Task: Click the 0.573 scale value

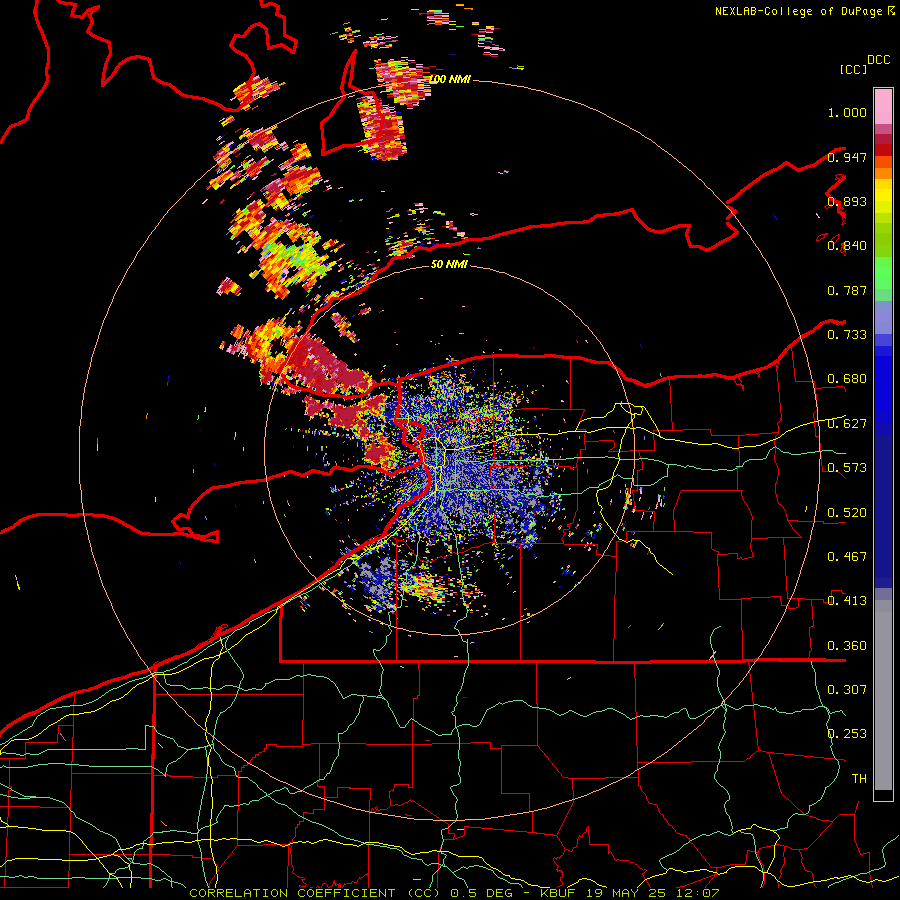Action: 847,468
